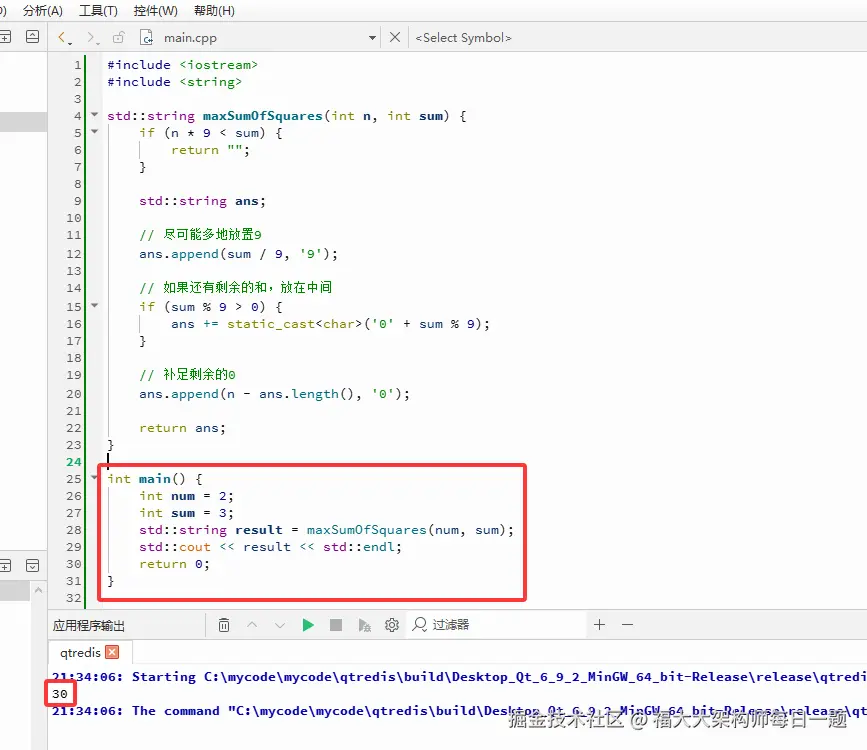Clear the application output with trash icon
Viewport: 867px width, 750px height.
click(x=224, y=625)
